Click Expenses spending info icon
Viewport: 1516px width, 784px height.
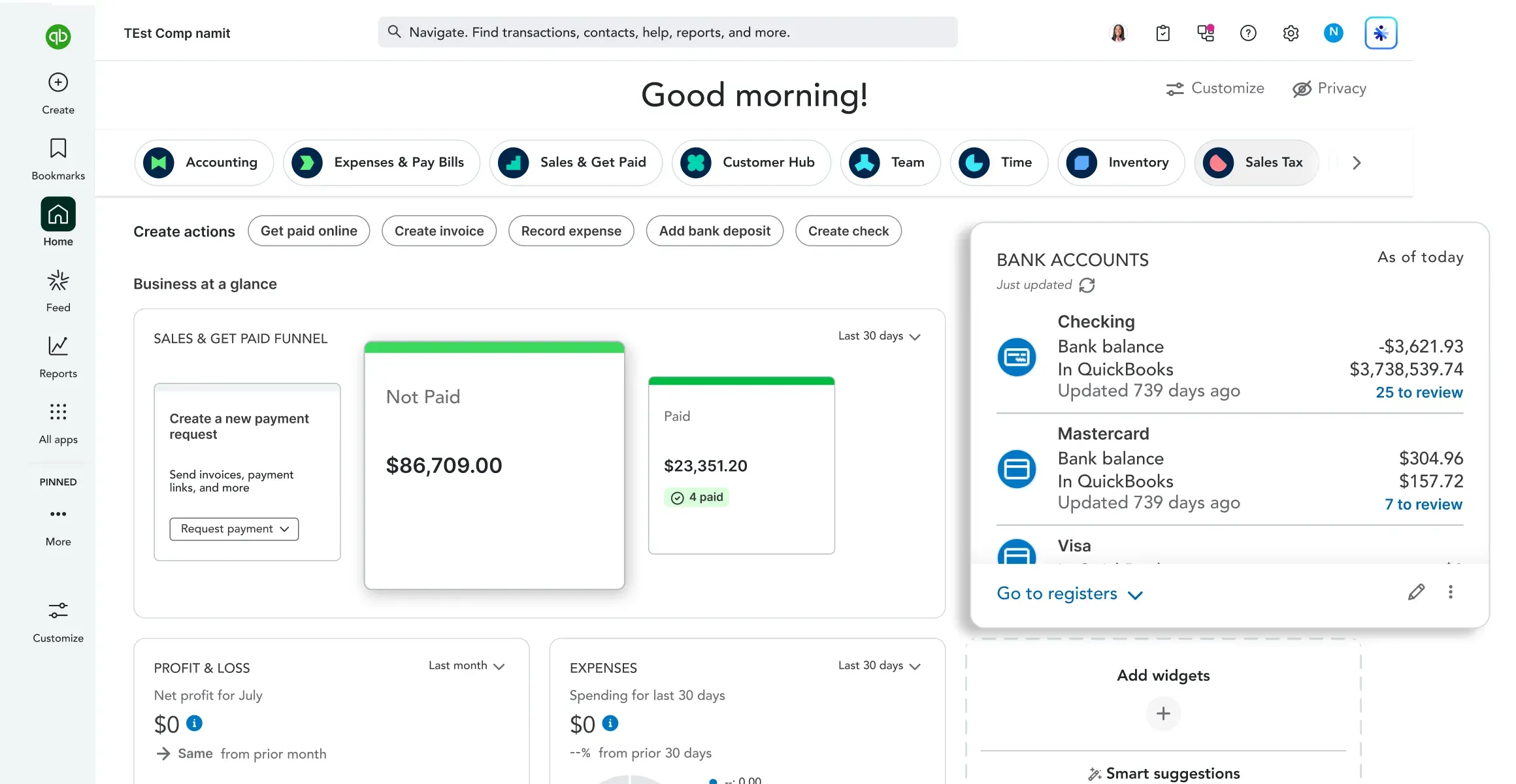610,723
